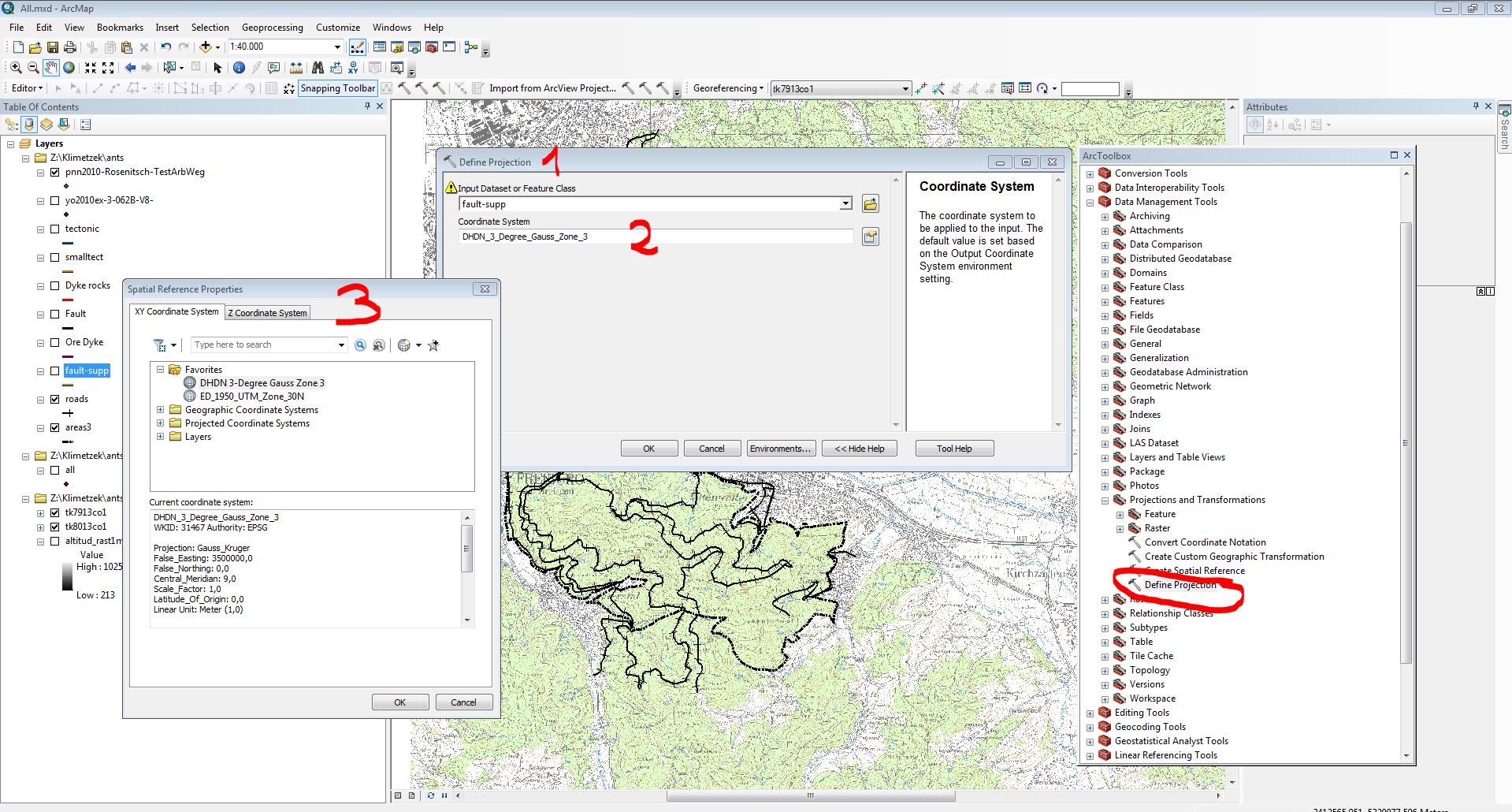Click the Hide Help button
This screenshot has height=812, width=1512.
point(860,449)
